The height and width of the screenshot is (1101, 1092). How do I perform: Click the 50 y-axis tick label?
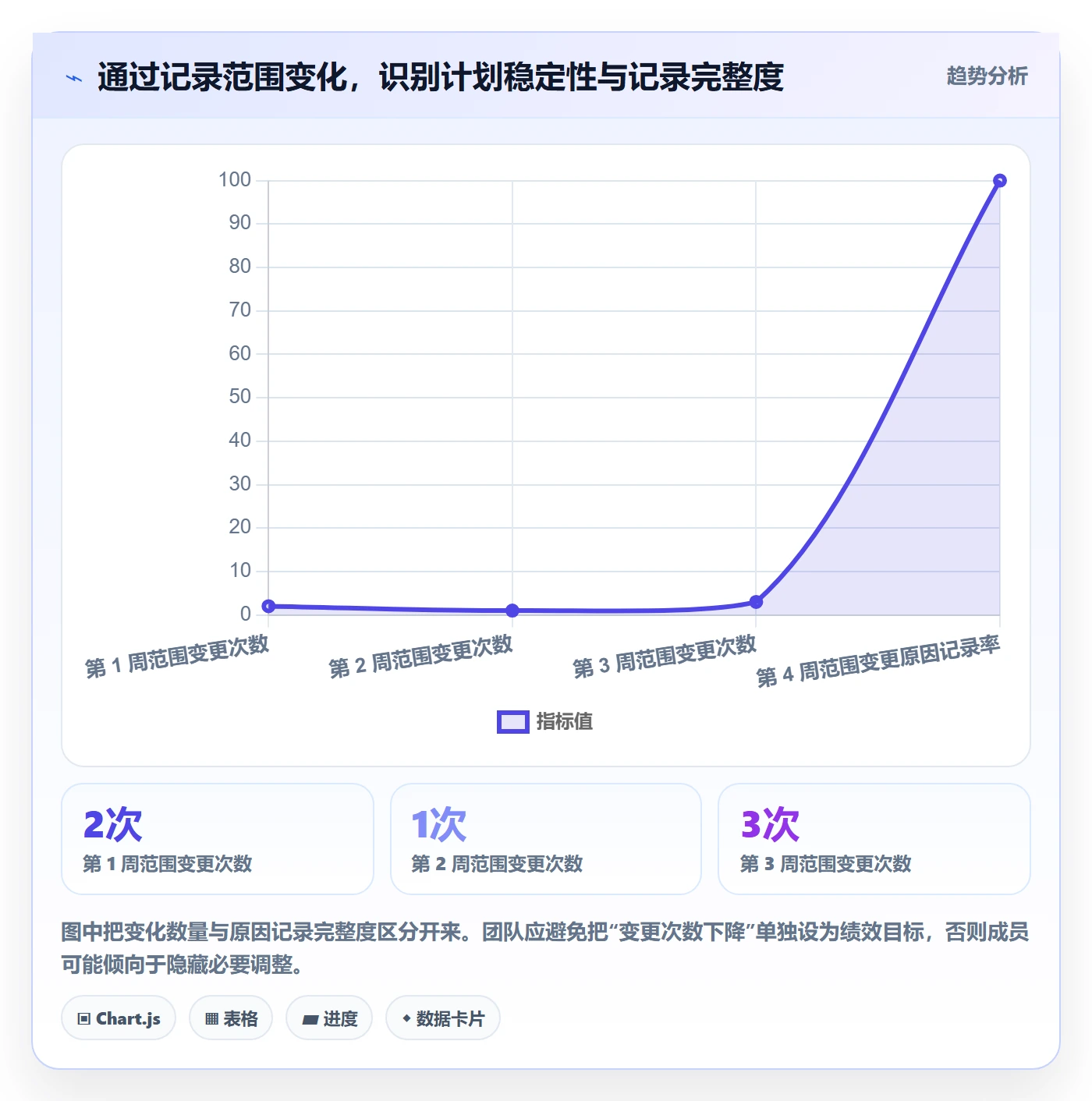click(x=240, y=397)
